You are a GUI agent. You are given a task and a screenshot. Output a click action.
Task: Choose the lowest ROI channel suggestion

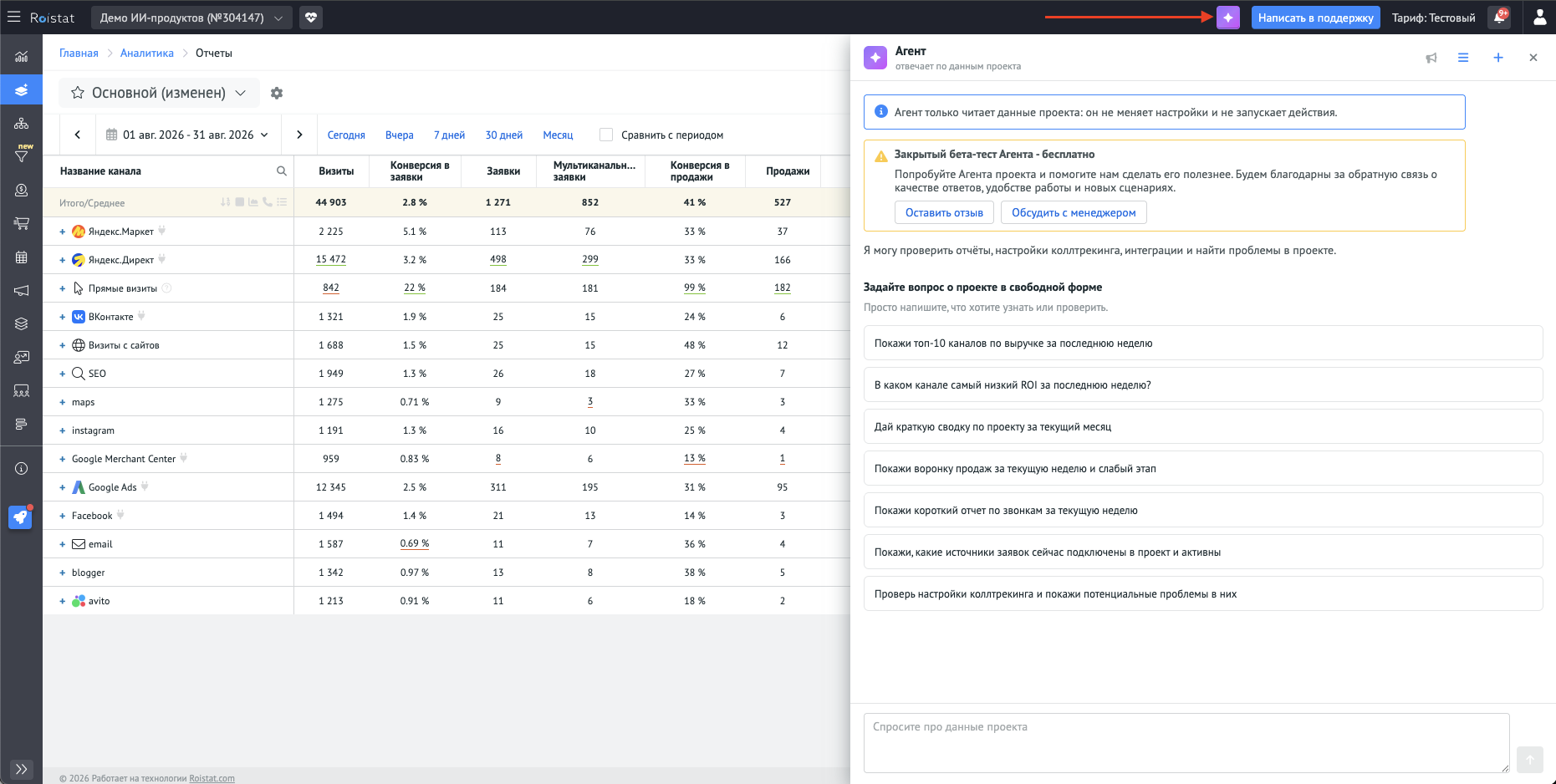click(x=1203, y=384)
